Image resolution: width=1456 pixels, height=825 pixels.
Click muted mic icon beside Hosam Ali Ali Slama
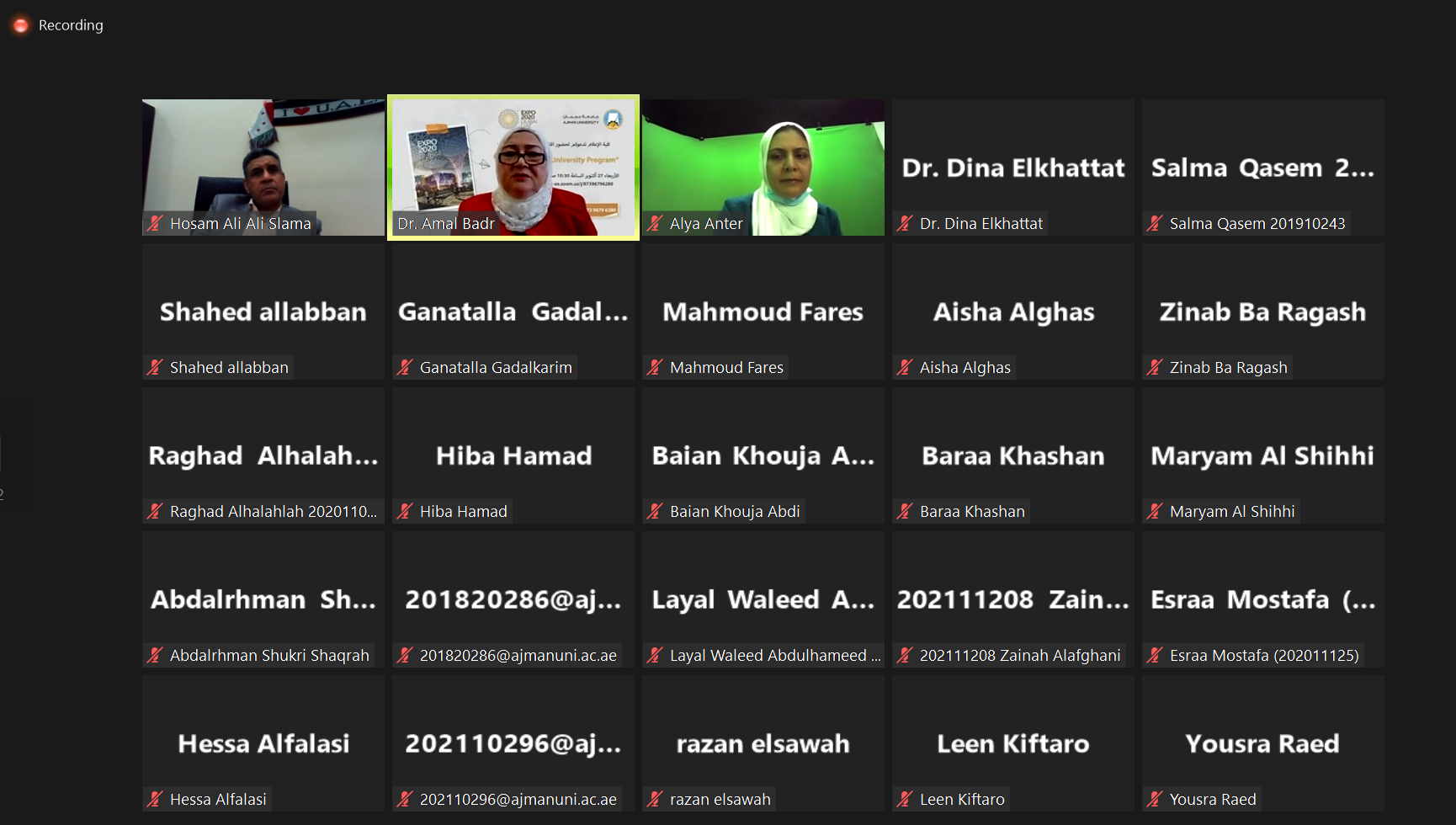click(x=155, y=223)
